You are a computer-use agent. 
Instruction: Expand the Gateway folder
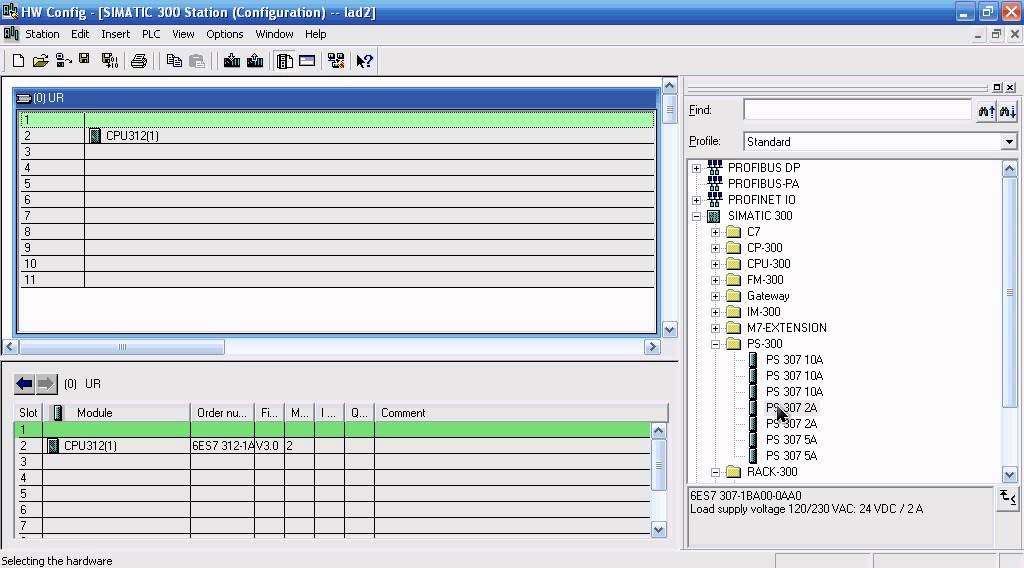click(x=715, y=296)
